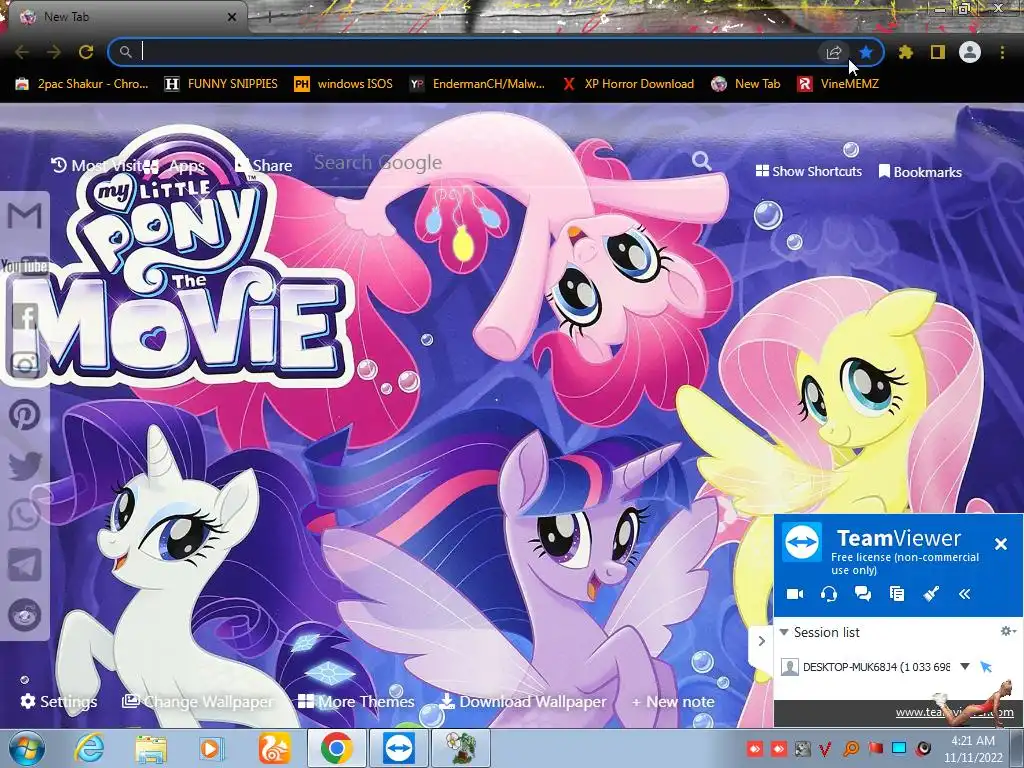Open TeamViewer chat bubbles
The height and width of the screenshot is (768, 1024).
coord(863,594)
